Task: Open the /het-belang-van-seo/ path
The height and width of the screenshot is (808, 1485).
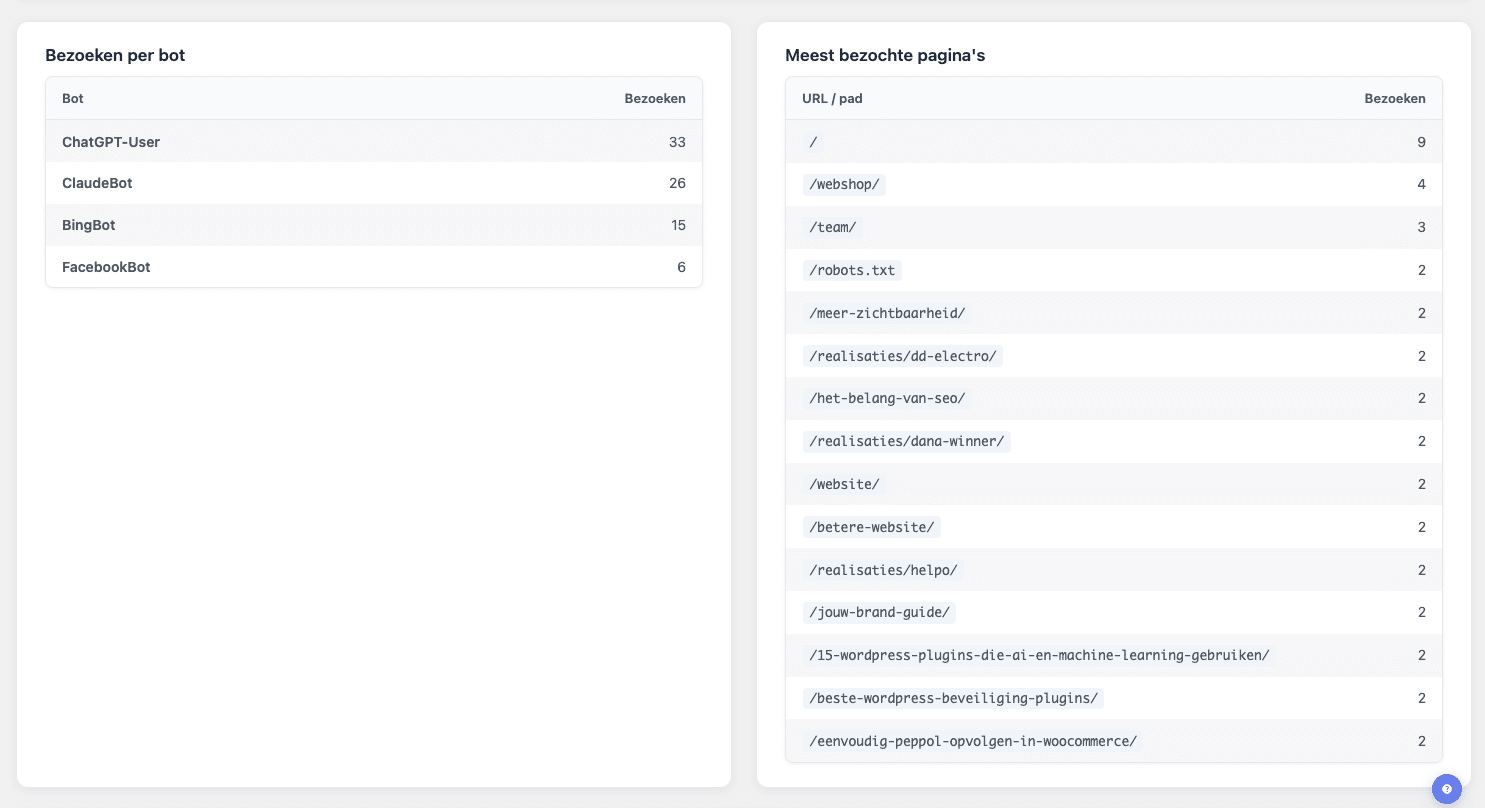Action: click(x=887, y=399)
